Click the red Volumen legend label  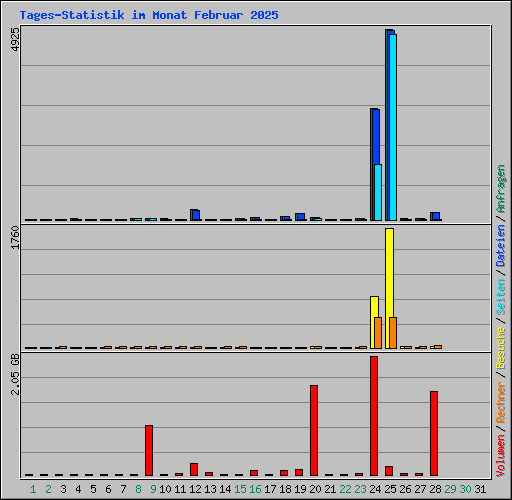coord(501,456)
